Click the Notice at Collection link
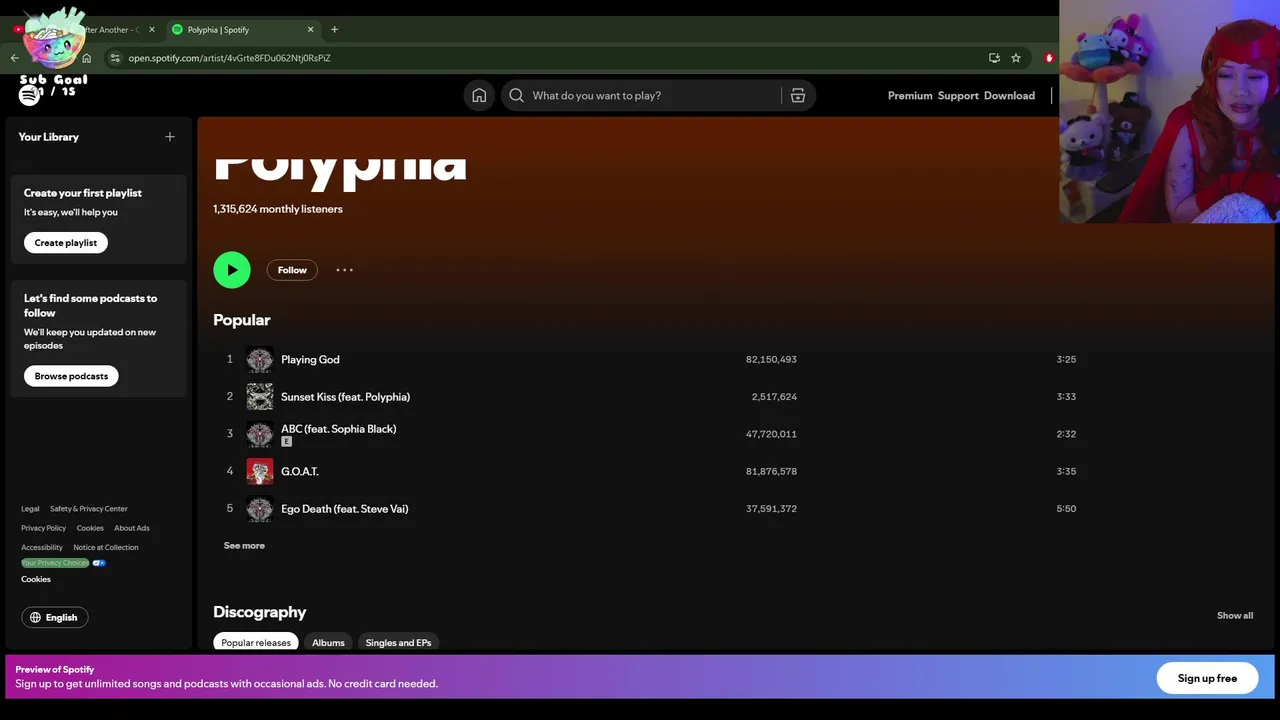Image resolution: width=1280 pixels, height=720 pixels. click(x=106, y=548)
